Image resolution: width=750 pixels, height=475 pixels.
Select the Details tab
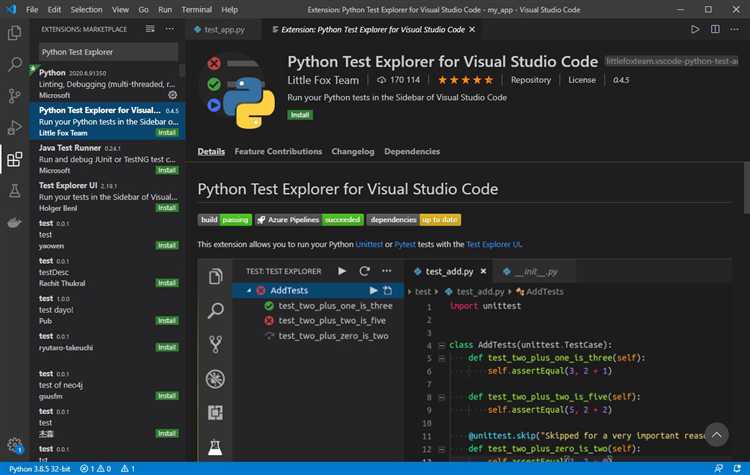pyautogui.click(x=211, y=151)
